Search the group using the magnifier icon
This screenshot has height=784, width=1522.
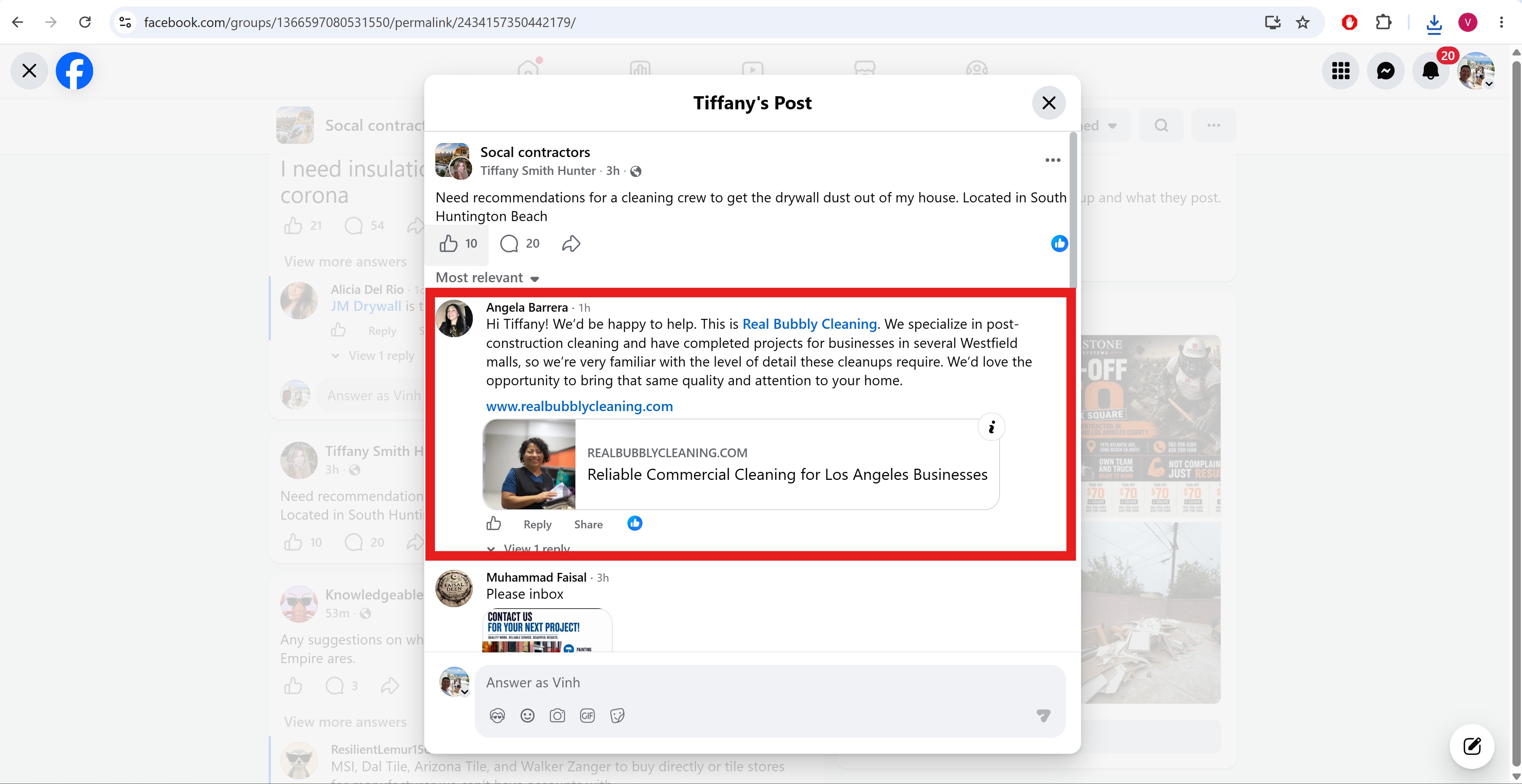[x=1161, y=125]
